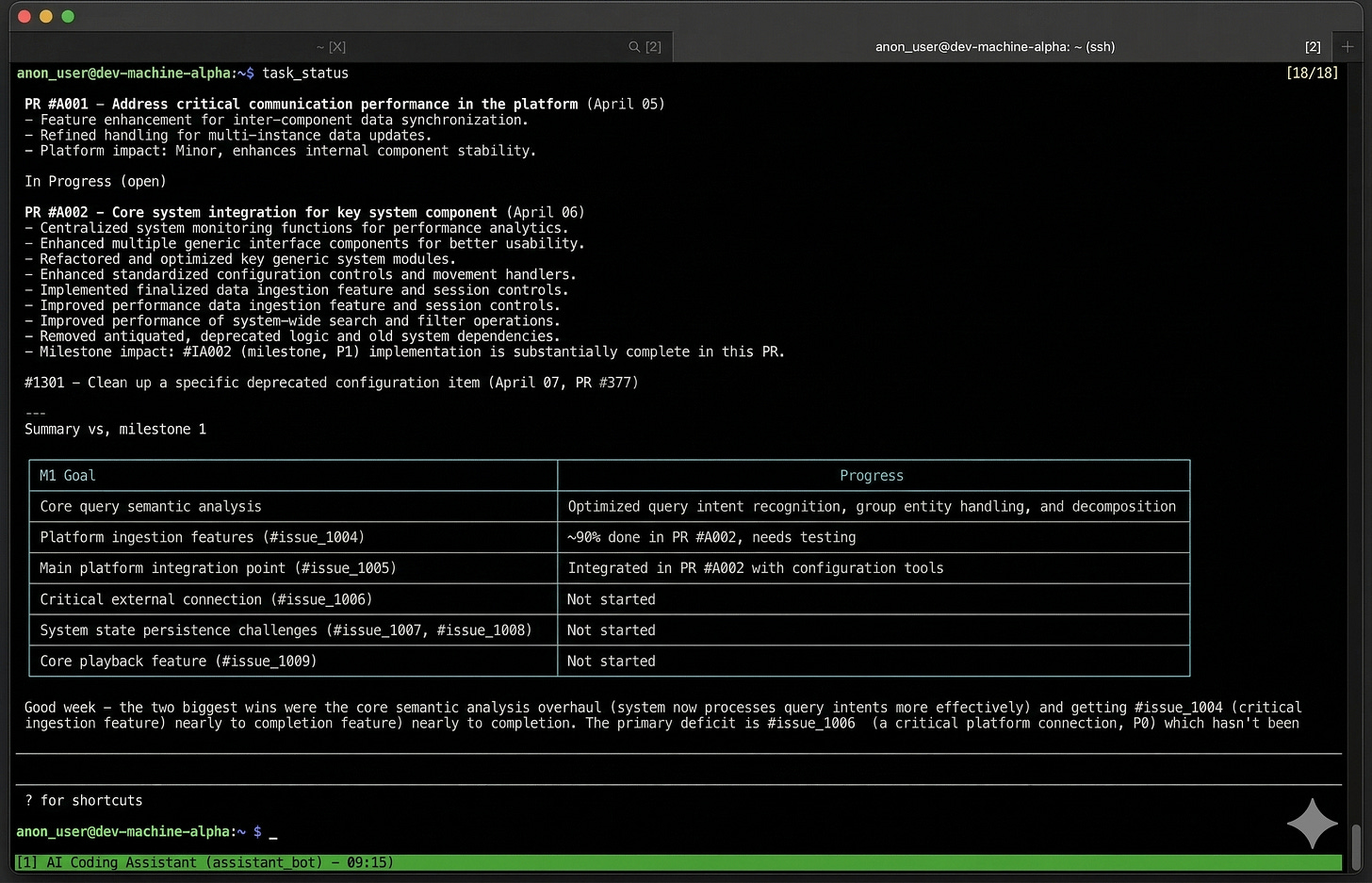Click the [18/18] scroll position indicator
The height and width of the screenshot is (883, 1372).
[x=1312, y=73]
